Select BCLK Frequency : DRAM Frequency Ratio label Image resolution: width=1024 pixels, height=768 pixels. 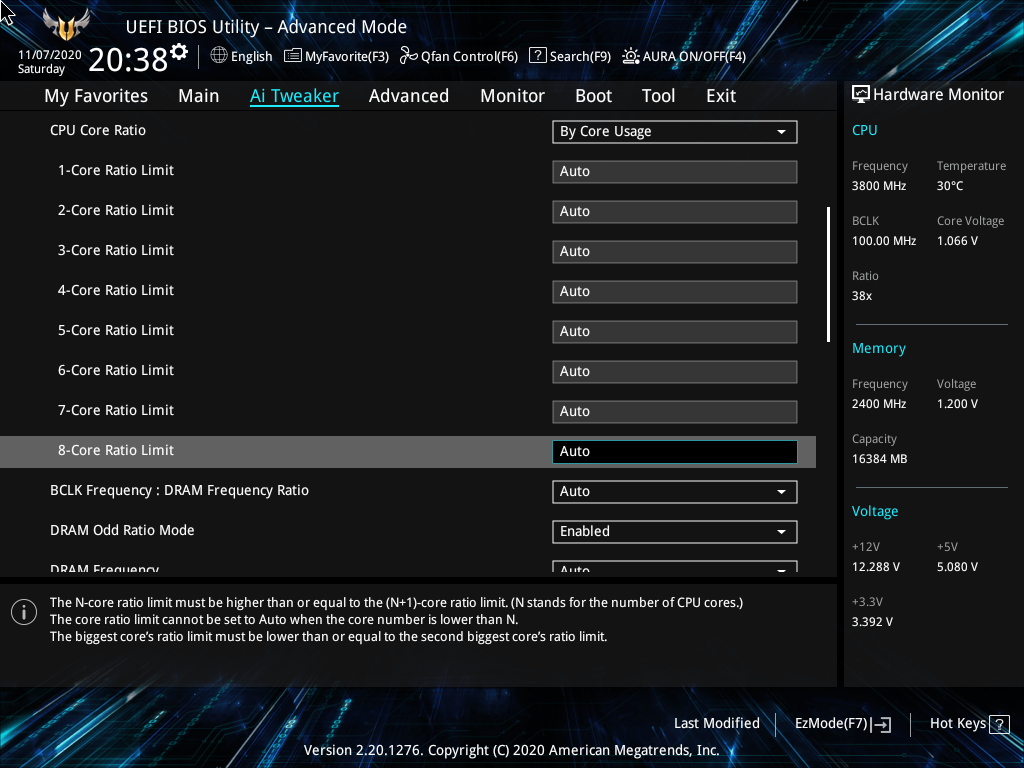tap(180, 490)
